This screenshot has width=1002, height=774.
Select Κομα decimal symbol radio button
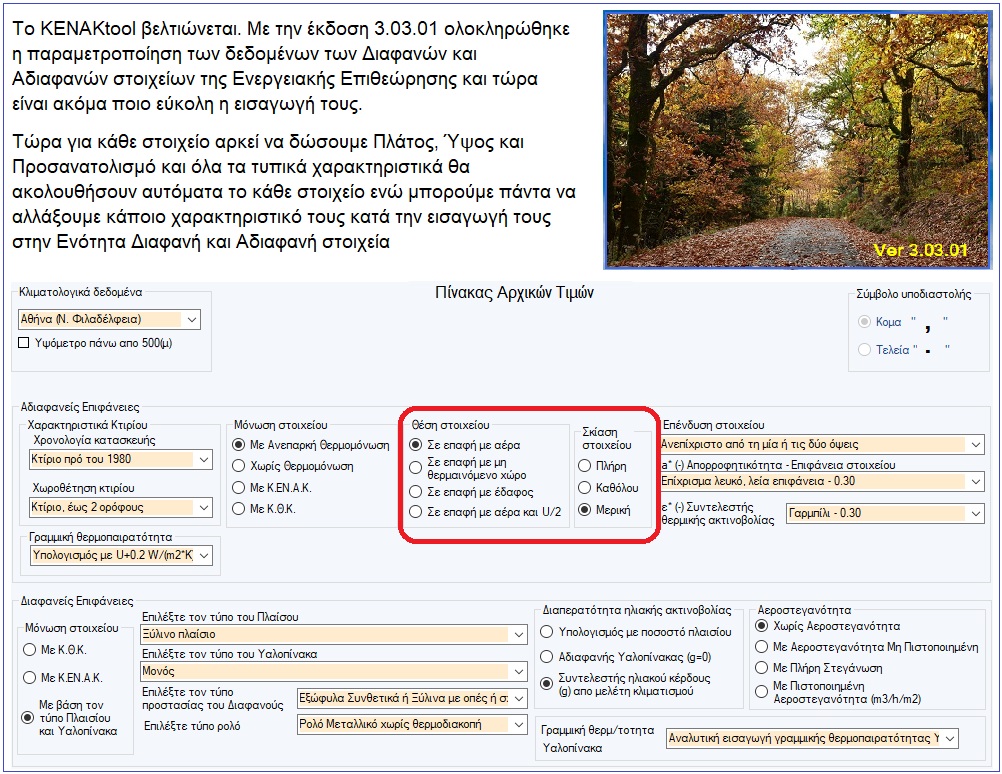click(x=864, y=321)
